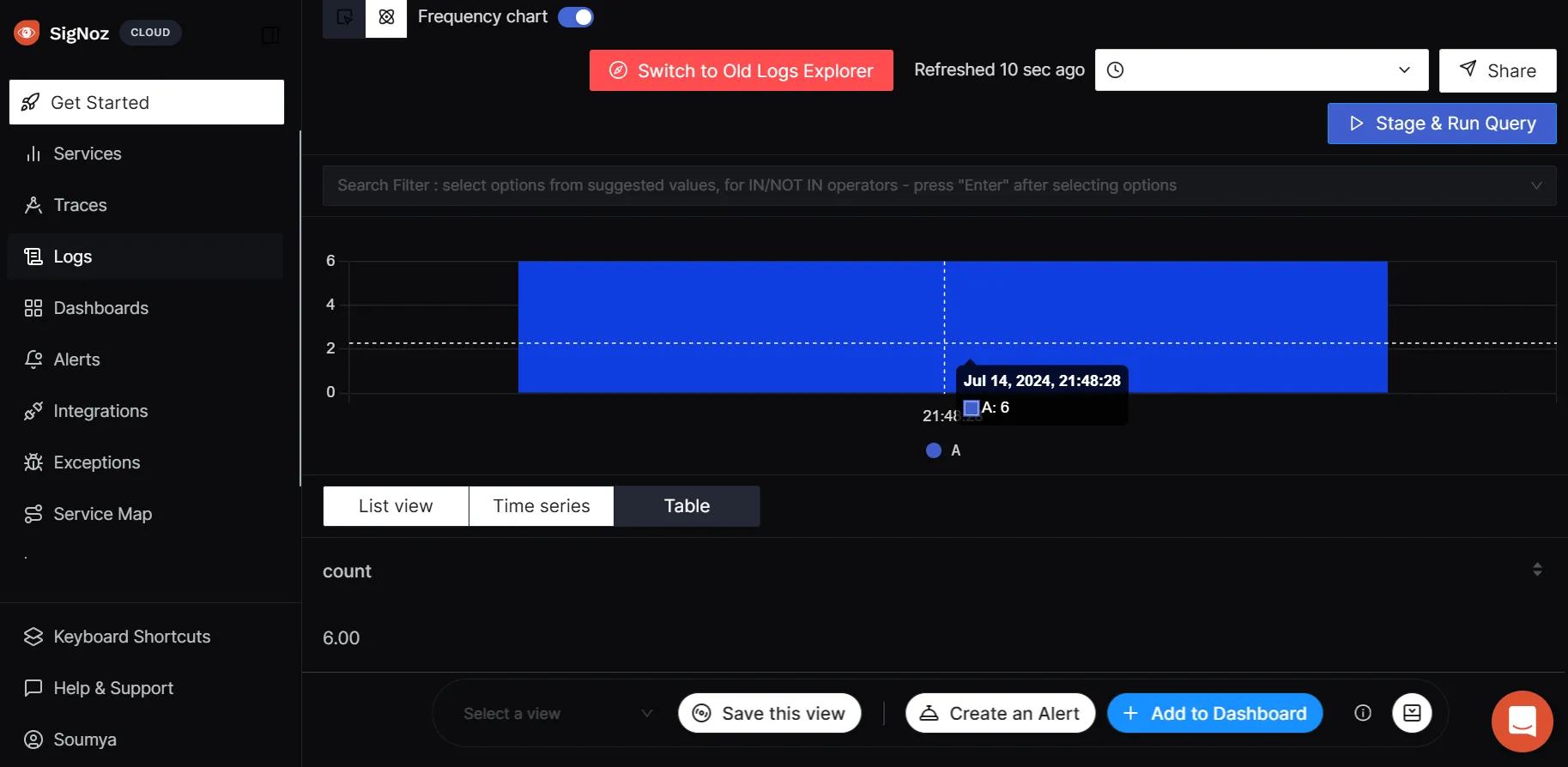Toggle the Frequency chart switch

576,17
